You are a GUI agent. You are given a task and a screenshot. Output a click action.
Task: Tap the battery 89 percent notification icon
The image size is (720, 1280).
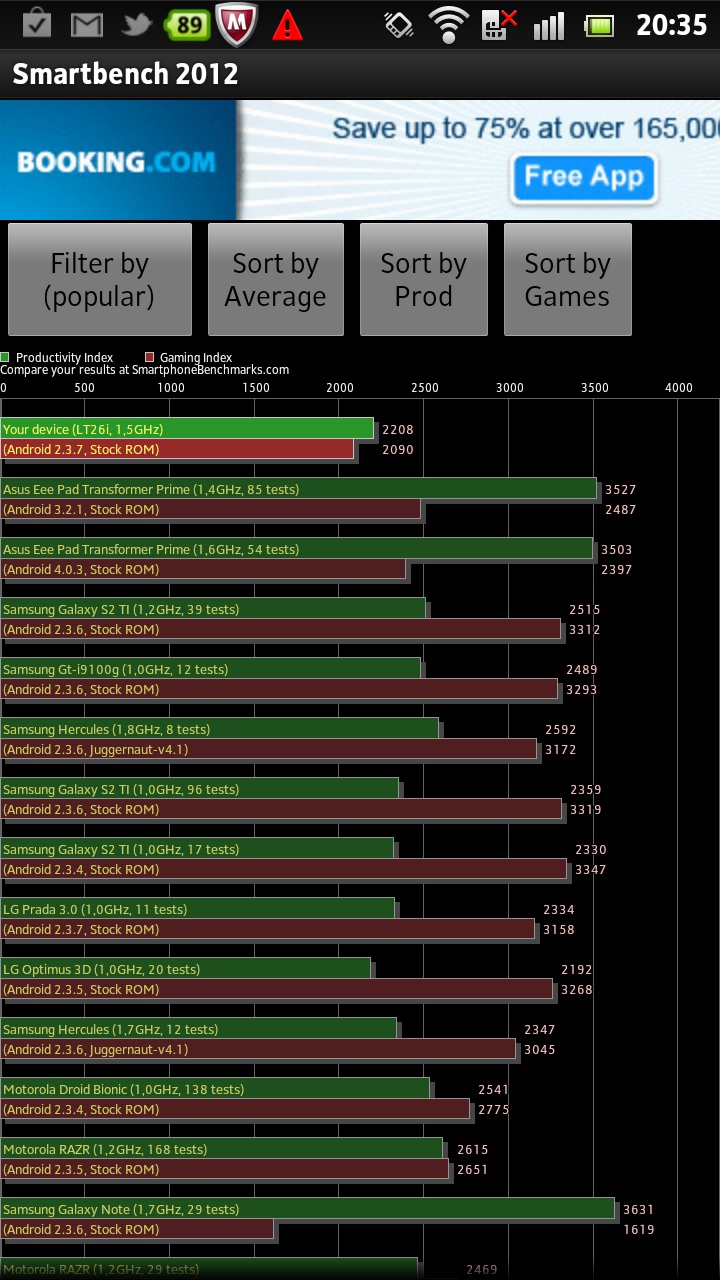click(x=186, y=24)
